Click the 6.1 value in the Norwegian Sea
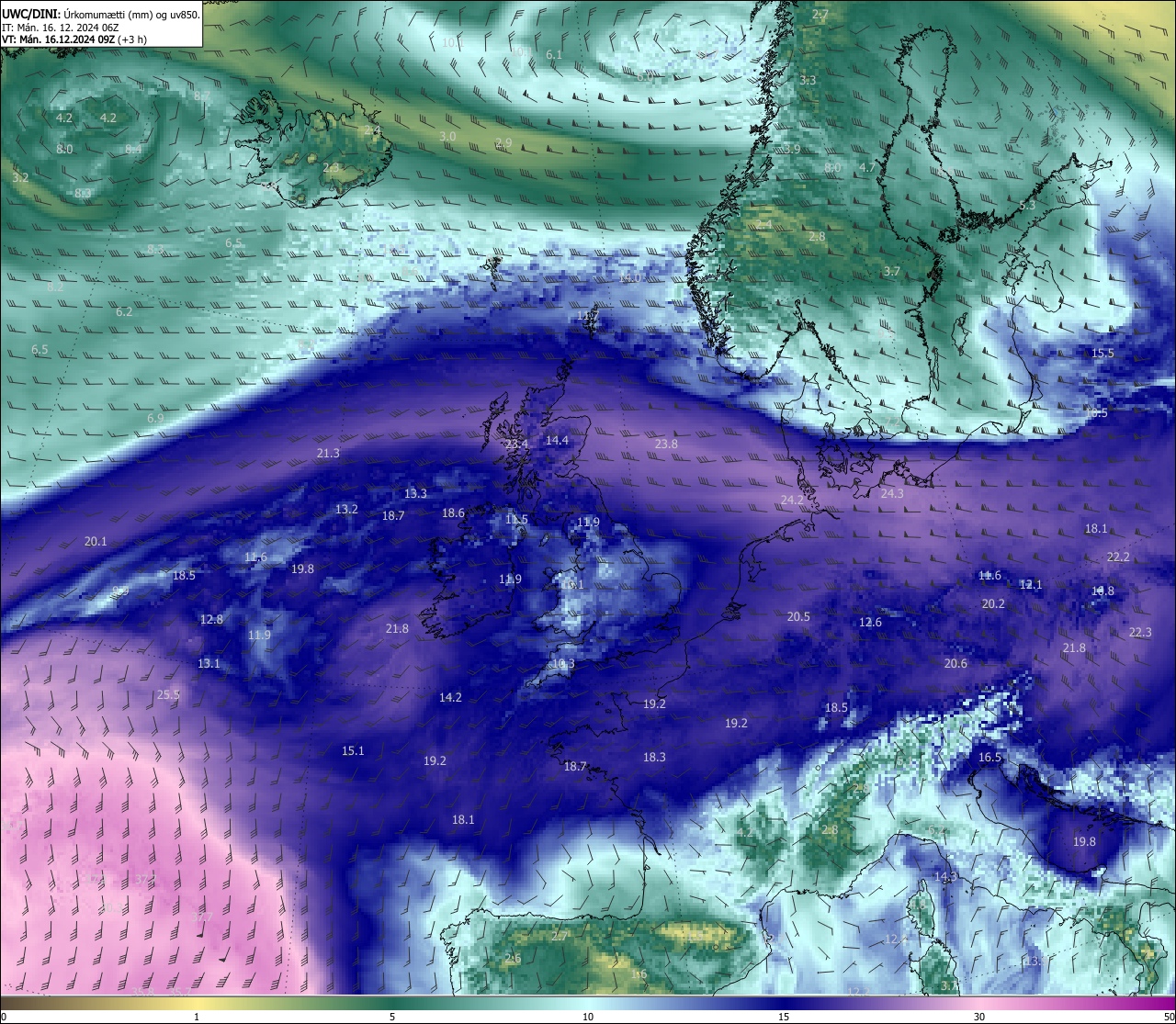This screenshot has height=1024, width=1176. 554,55
